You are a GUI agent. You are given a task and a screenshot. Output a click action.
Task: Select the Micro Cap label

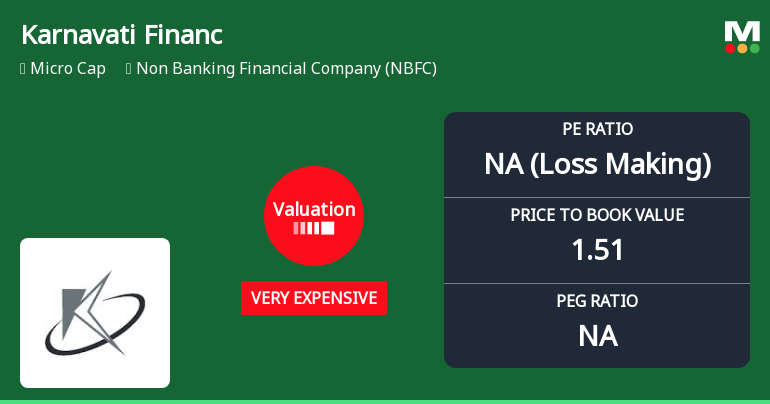click(x=68, y=69)
